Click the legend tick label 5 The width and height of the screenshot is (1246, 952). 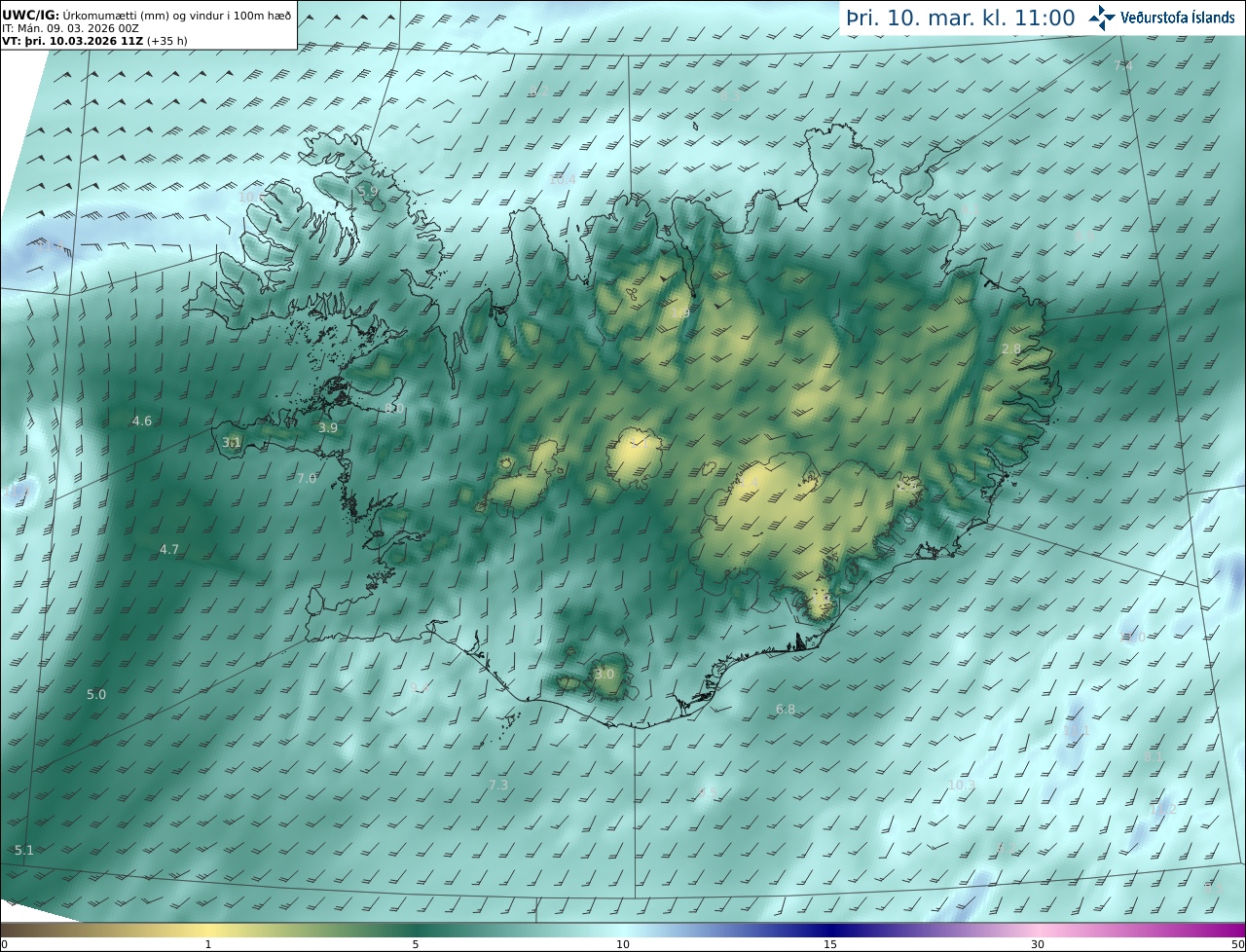pos(416,944)
